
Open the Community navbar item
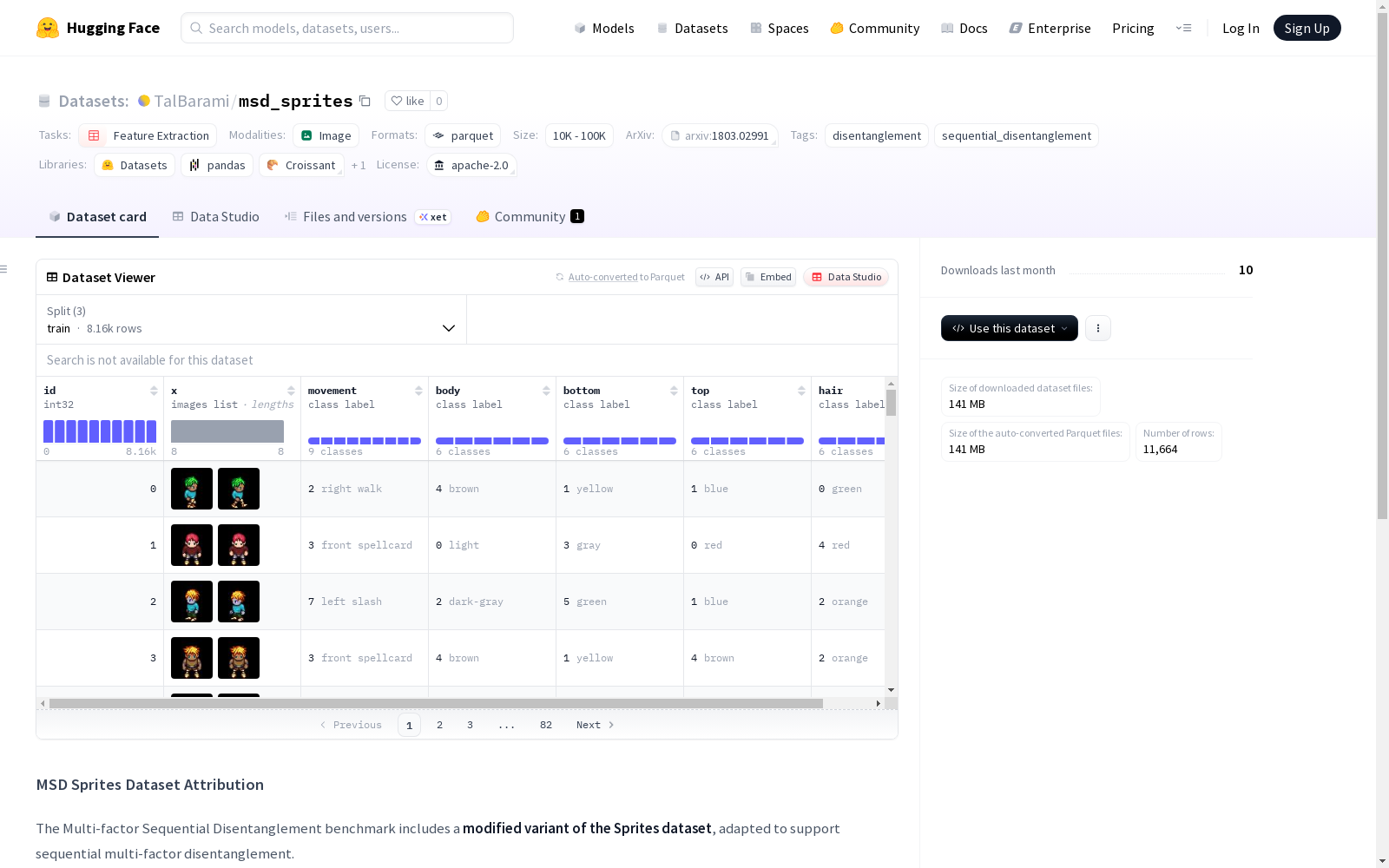pyautogui.click(x=875, y=28)
